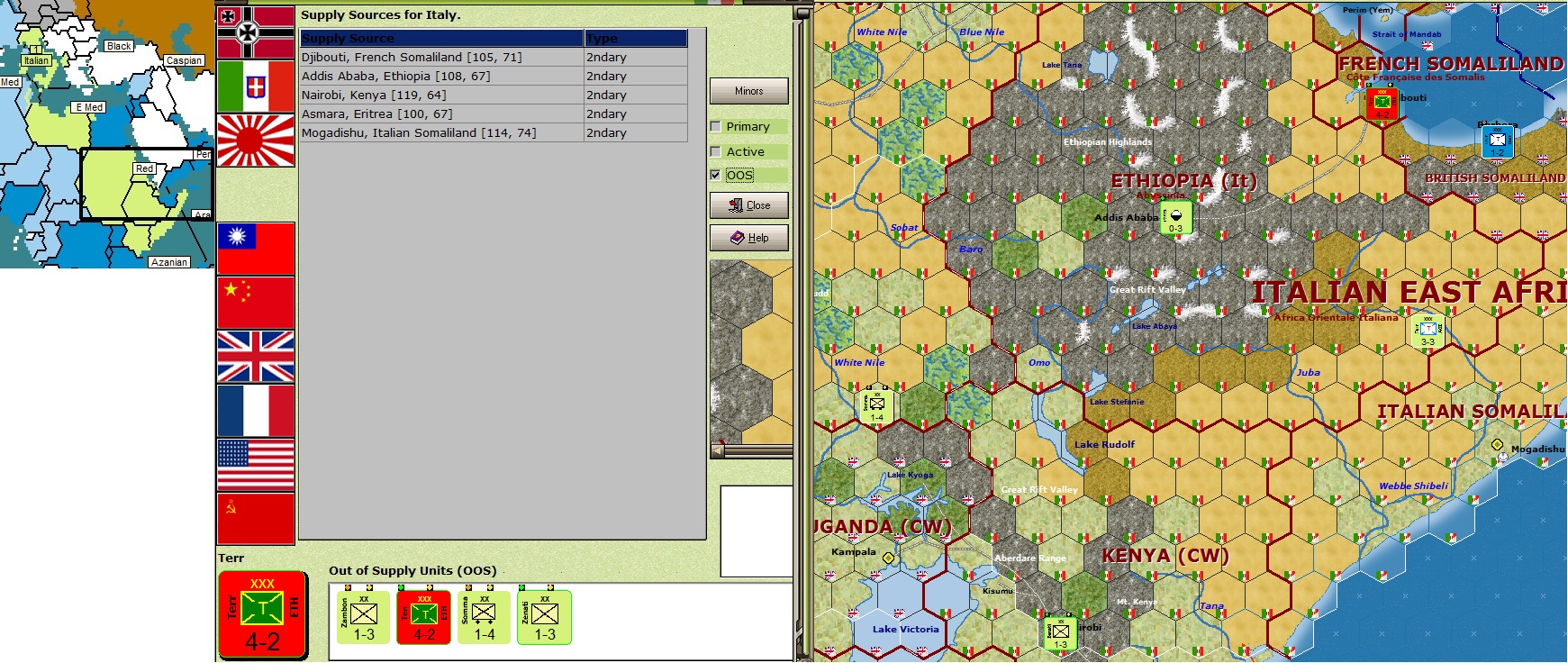The image size is (1568, 663).
Task: Select the Addis Ababa, Ethiopia supply row
Action: pyautogui.click(x=494, y=77)
